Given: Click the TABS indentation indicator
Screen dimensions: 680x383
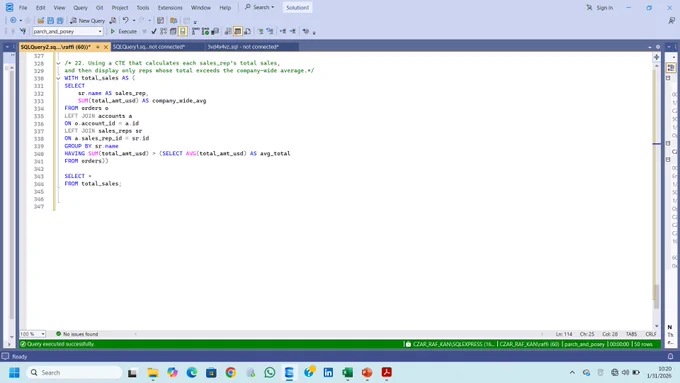Looking at the screenshot, I should coord(631,334).
